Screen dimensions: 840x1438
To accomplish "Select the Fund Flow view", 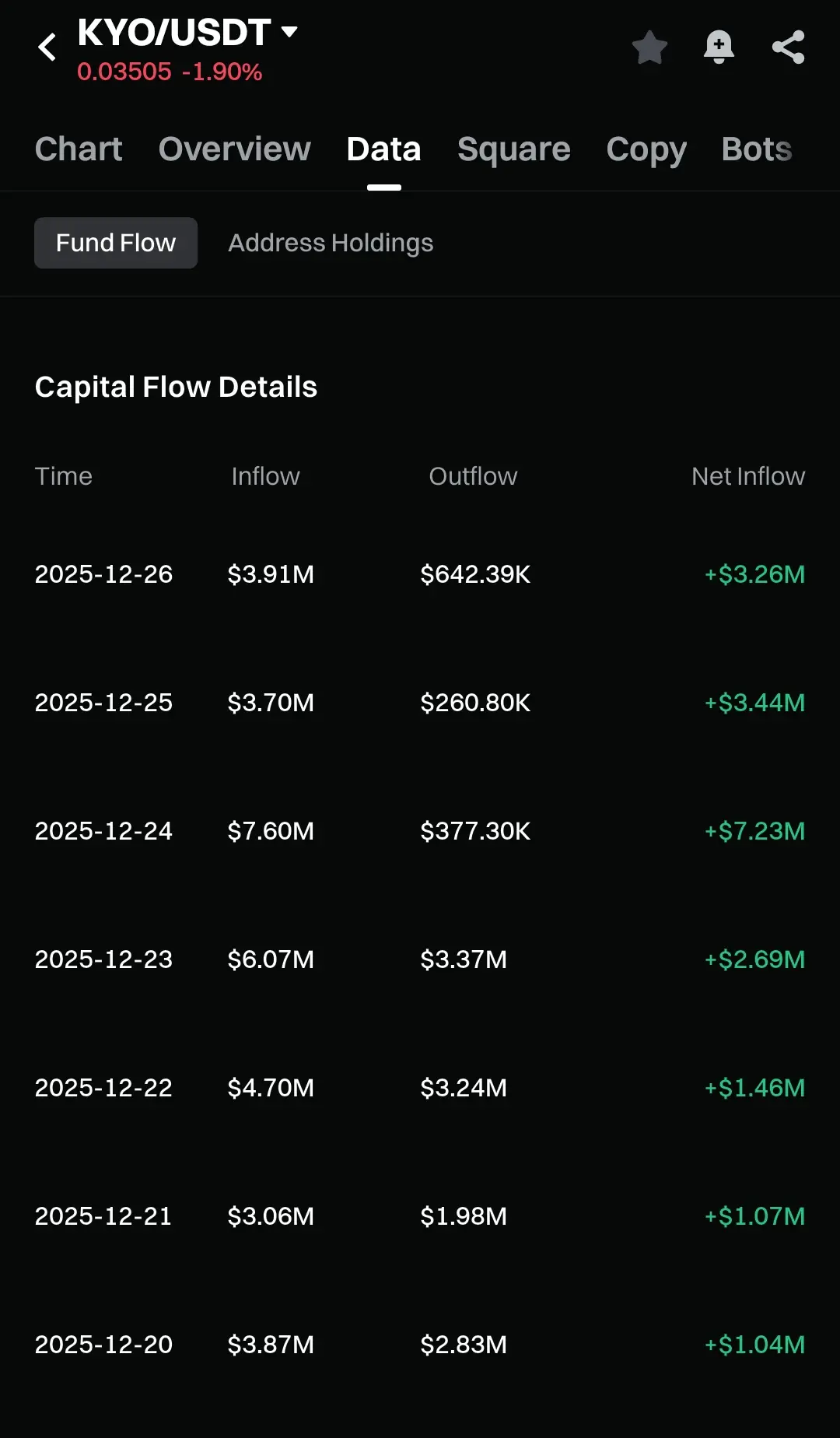I will [x=116, y=243].
